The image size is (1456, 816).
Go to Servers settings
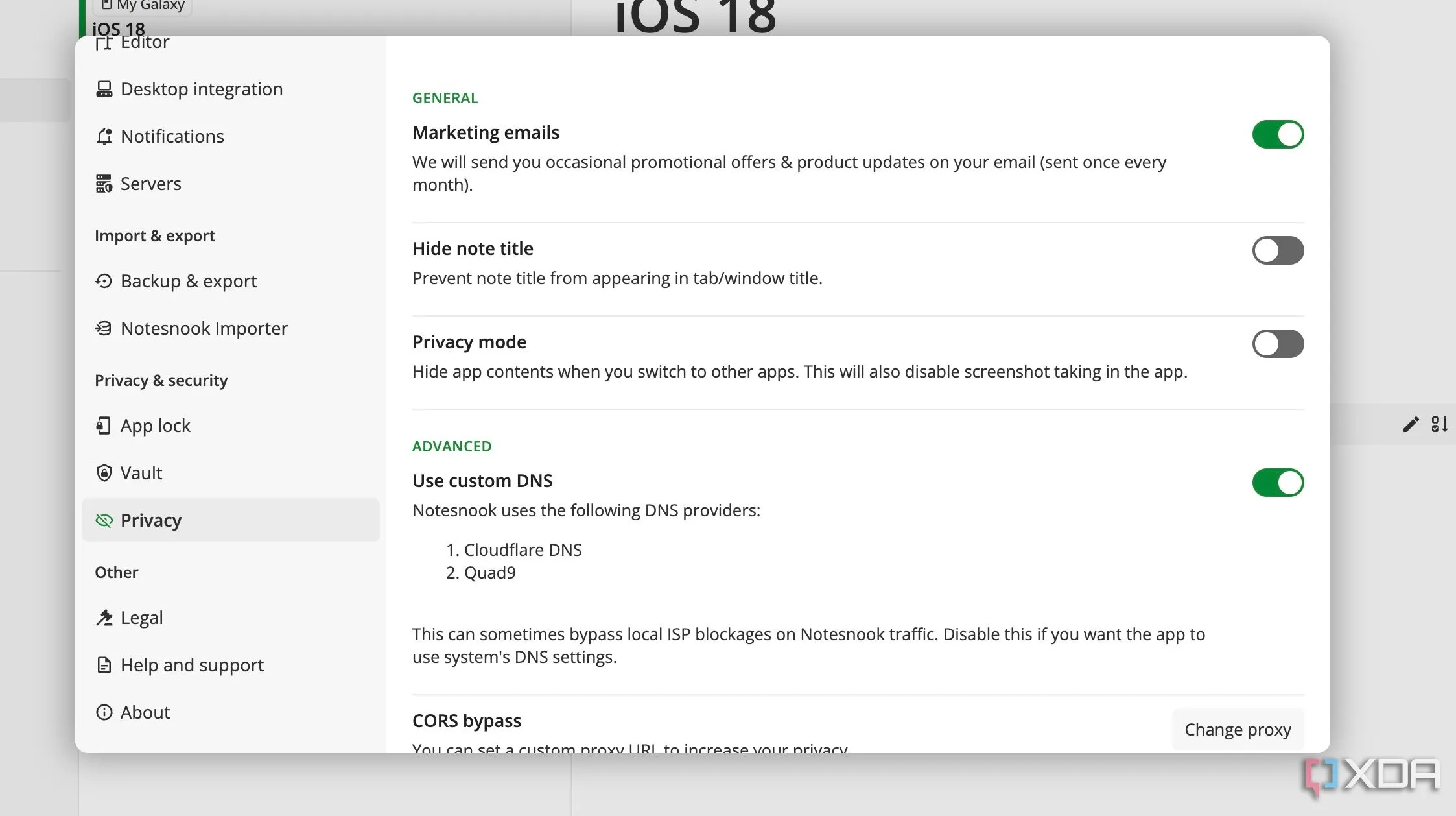point(231,184)
